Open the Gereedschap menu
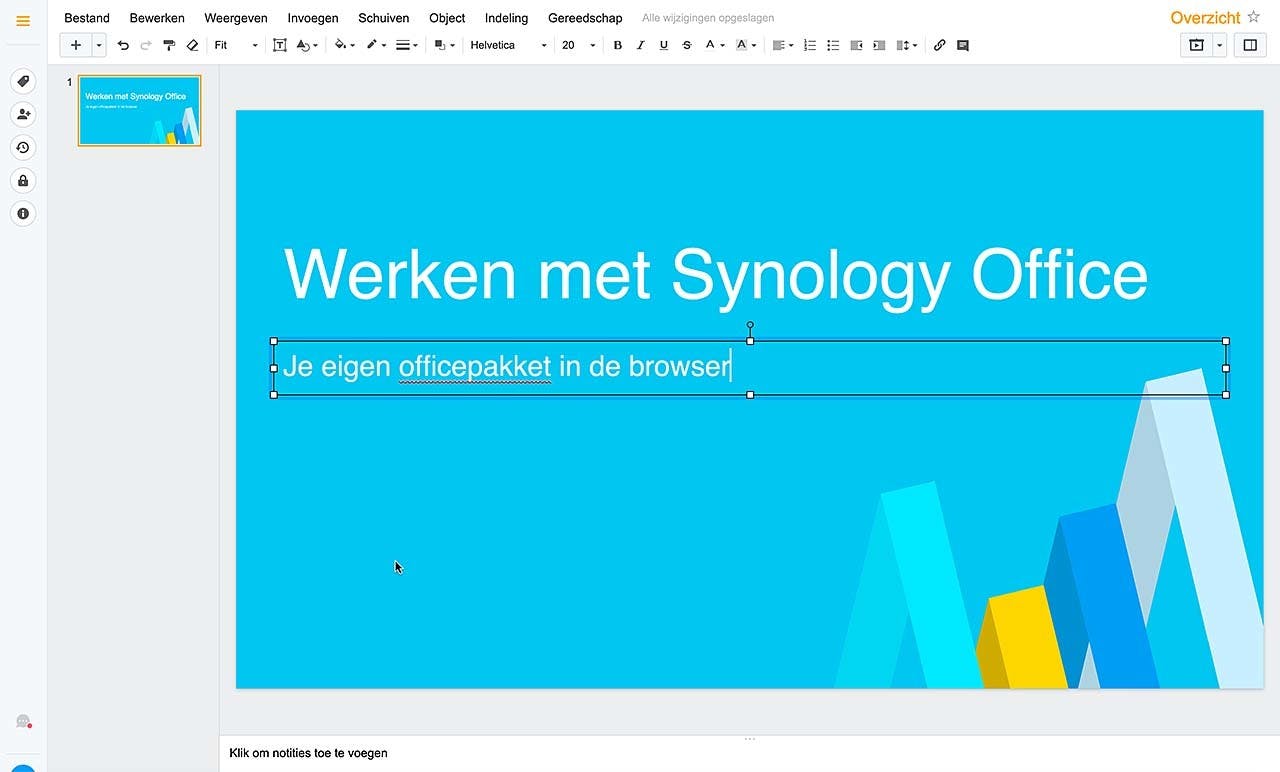This screenshot has width=1280, height=772. pyautogui.click(x=585, y=18)
